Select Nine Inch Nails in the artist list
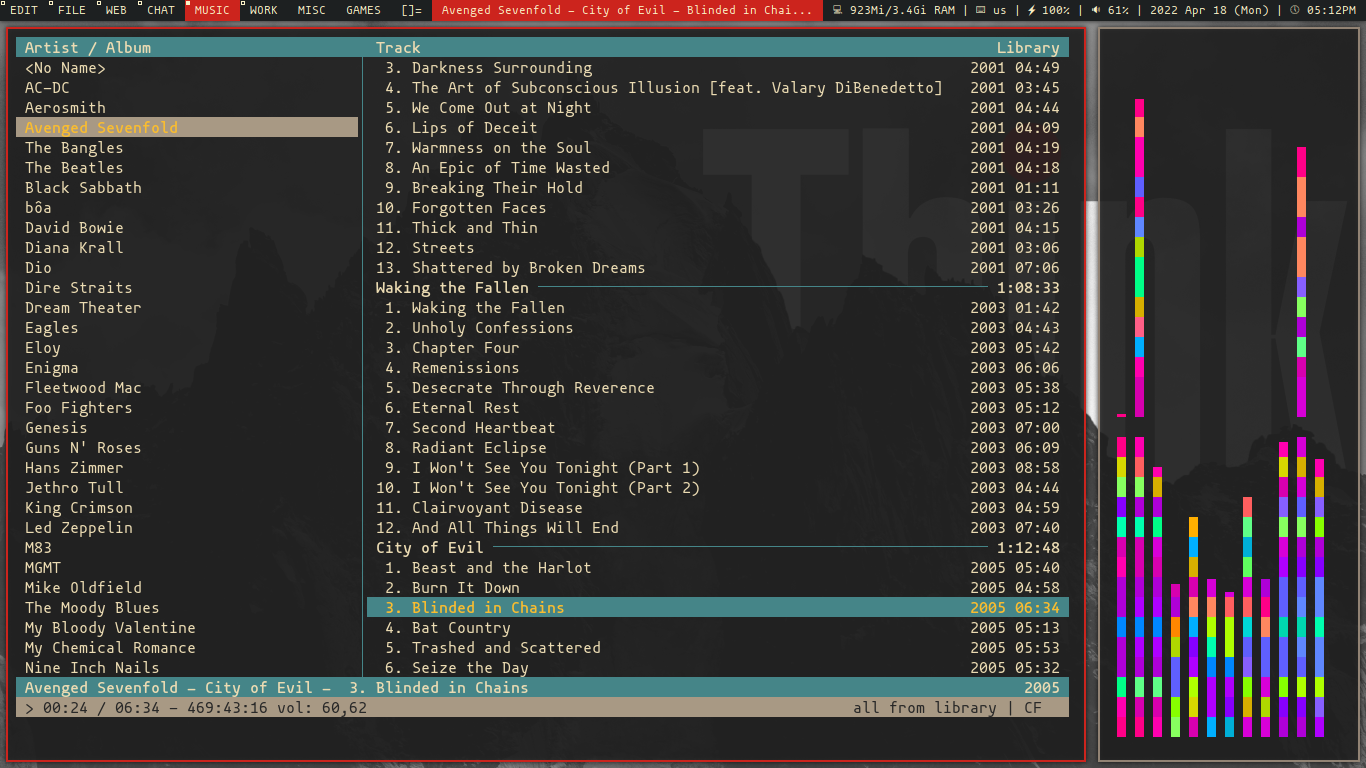 [187, 668]
